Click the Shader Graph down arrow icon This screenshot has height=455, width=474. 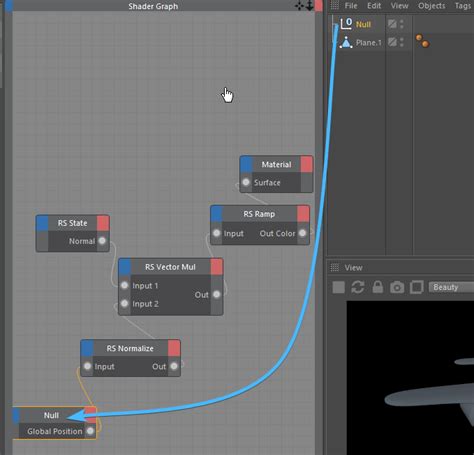[309, 6]
